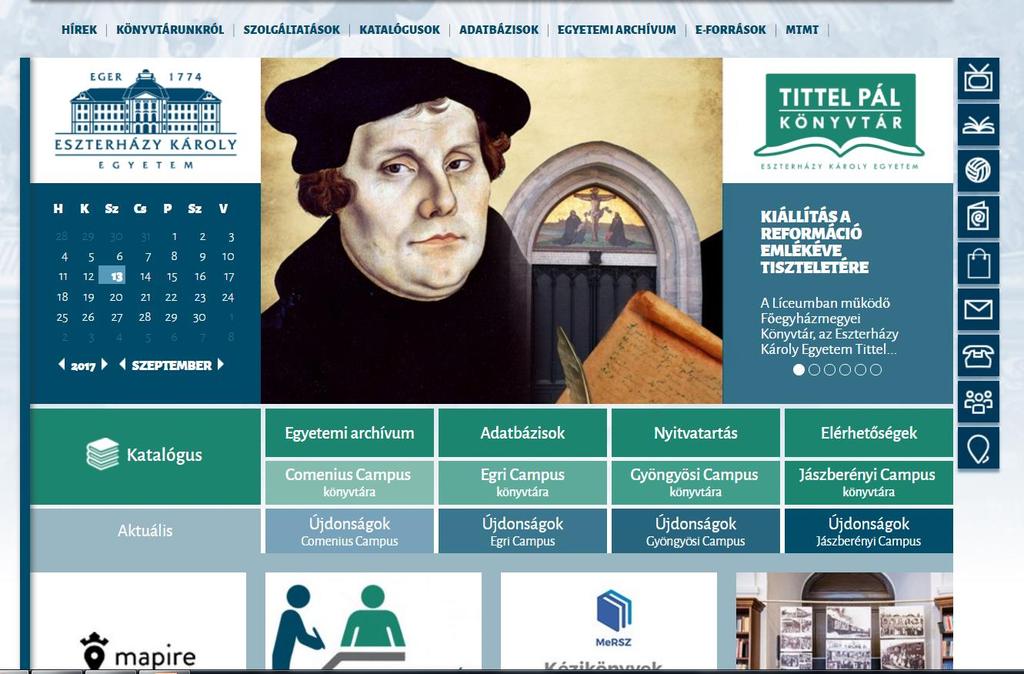Click the book stack icon beside Katalógus
The width and height of the screenshot is (1024, 674).
pos(103,454)
